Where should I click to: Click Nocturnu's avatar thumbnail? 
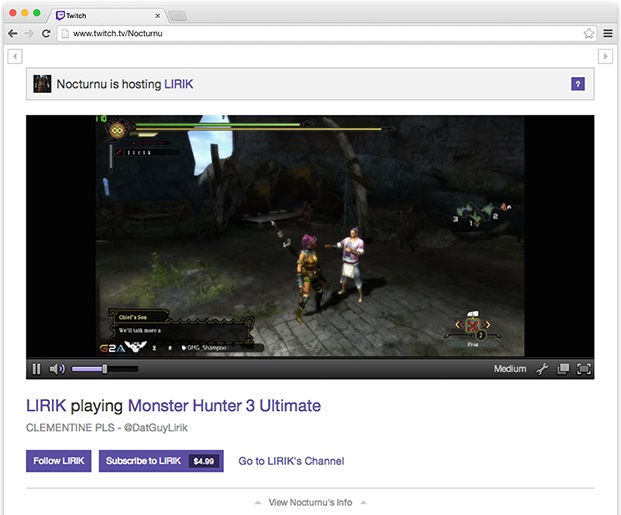[x=42, y=84]
